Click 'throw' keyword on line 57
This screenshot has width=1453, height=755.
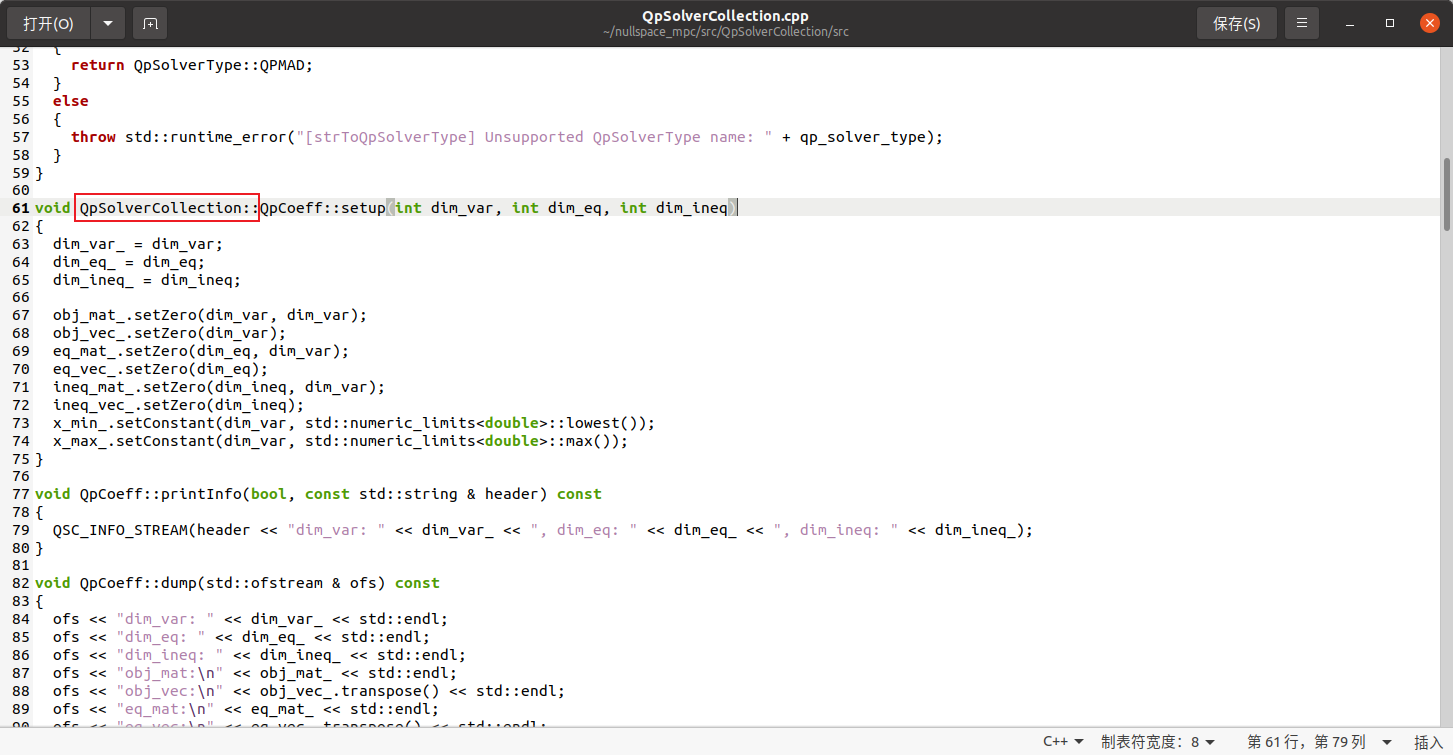(93, 137)
